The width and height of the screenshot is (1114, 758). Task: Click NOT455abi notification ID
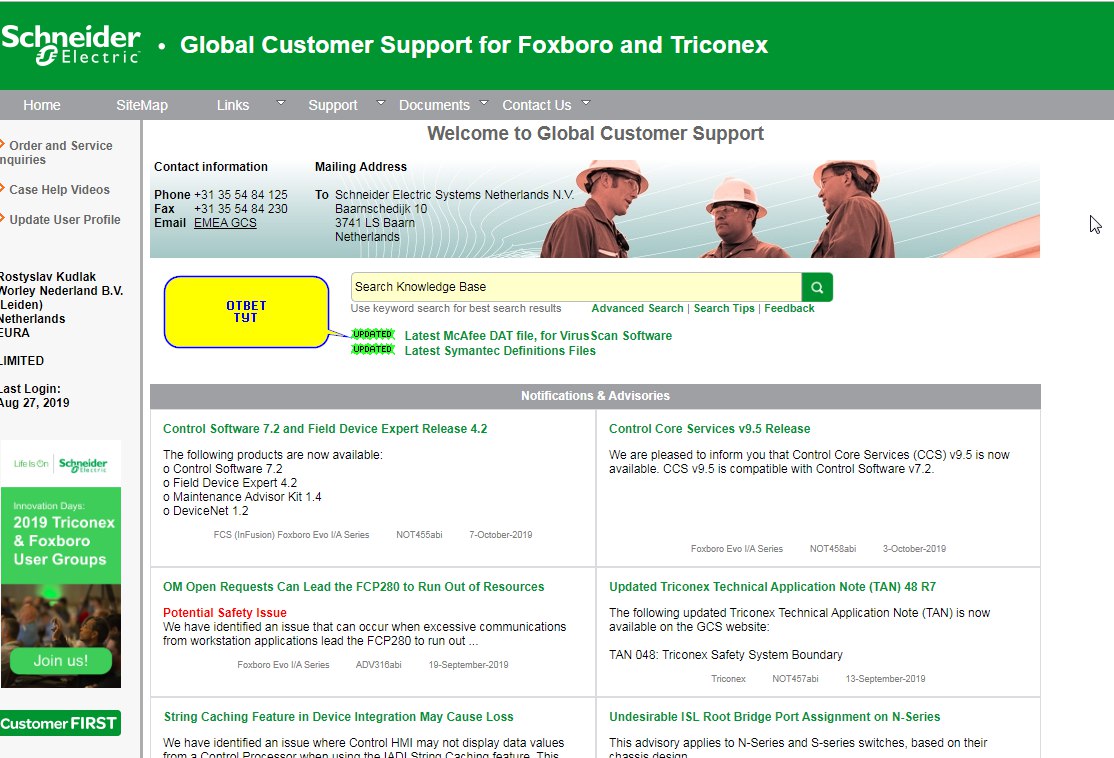point(419,535)
